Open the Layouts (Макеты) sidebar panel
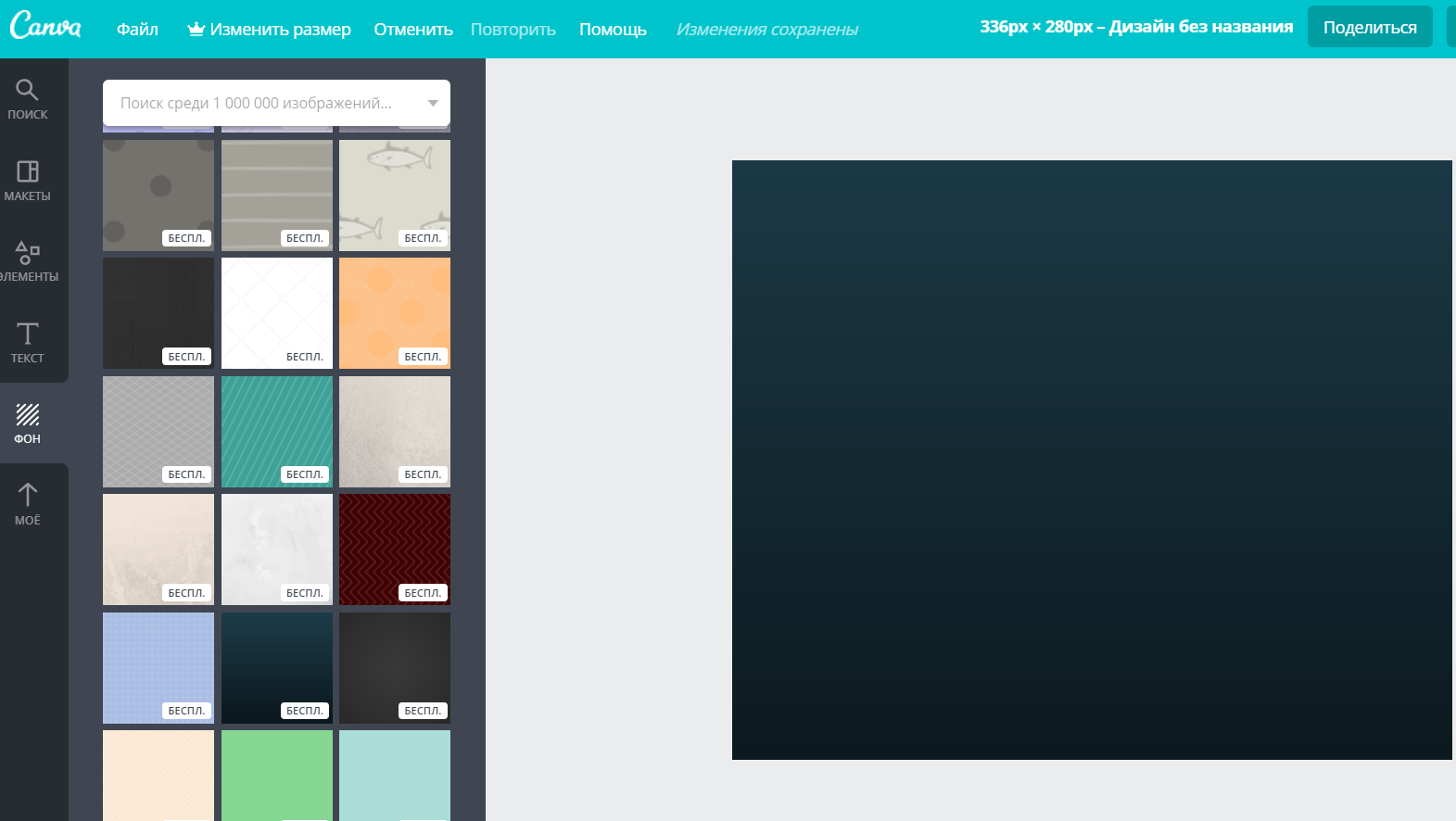 (28, 180)
